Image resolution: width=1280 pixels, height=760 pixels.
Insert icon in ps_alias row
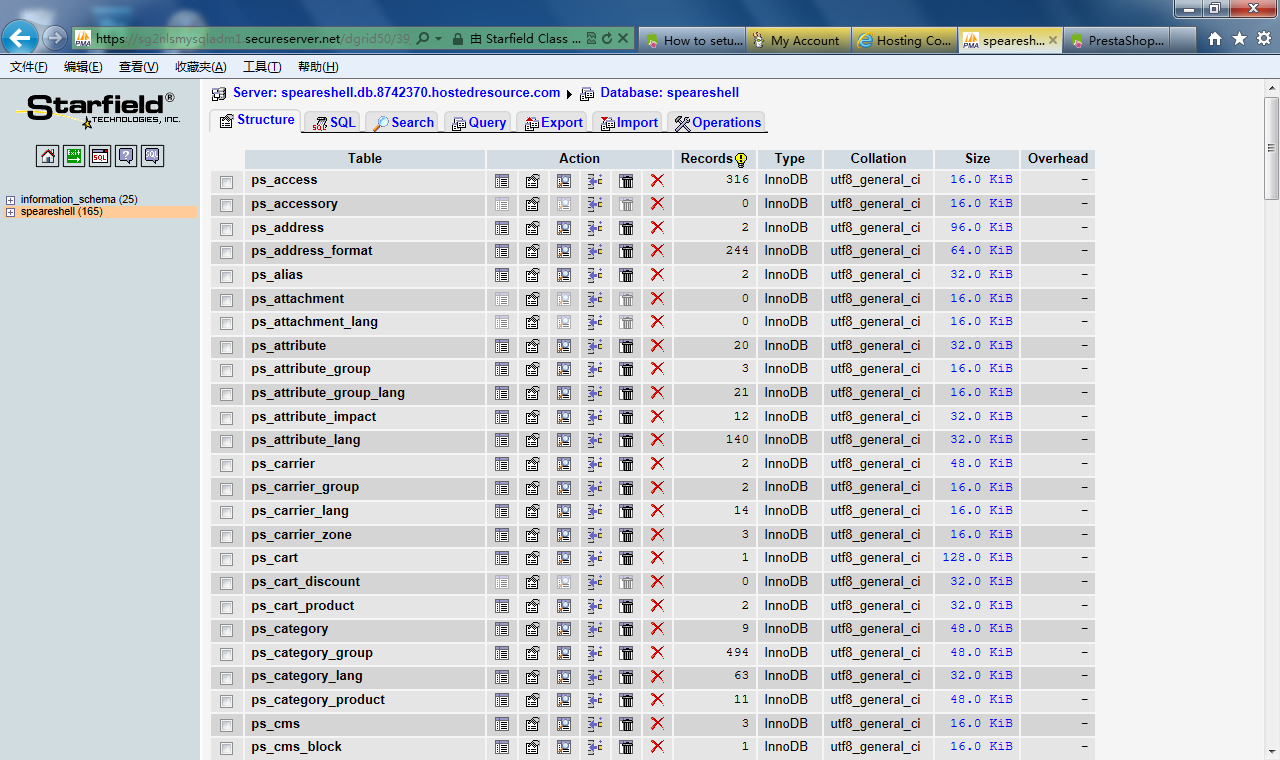[595, 275]
